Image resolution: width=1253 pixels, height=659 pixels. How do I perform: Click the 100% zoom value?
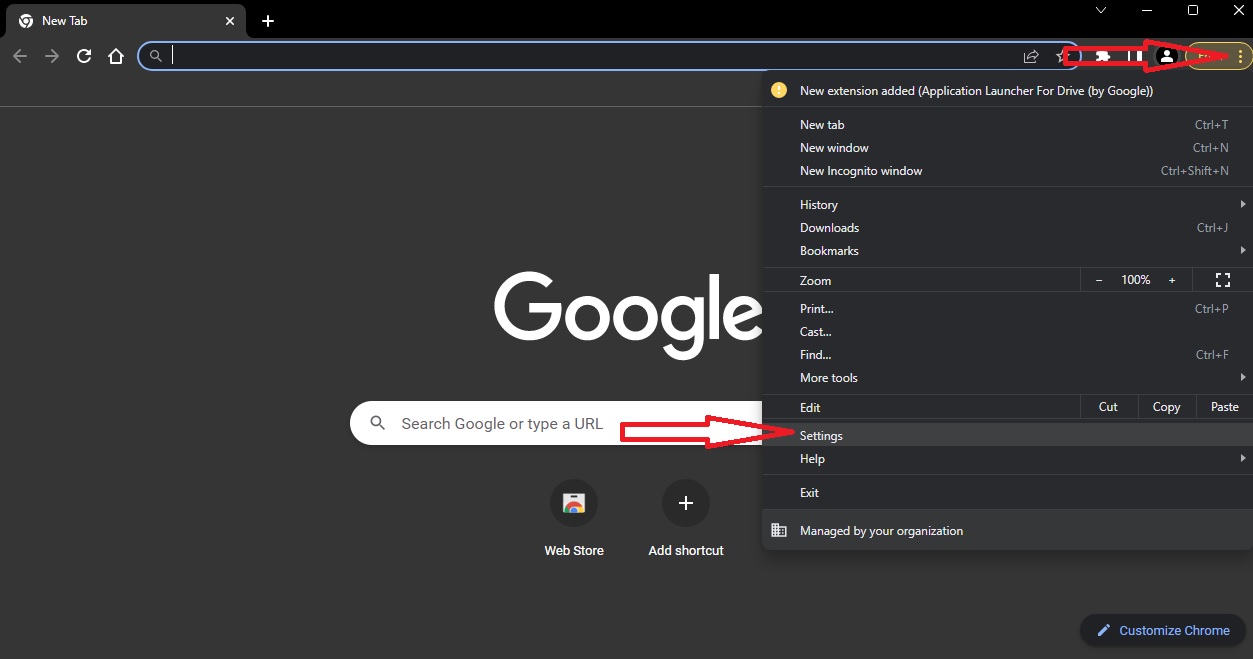pyautogui.click(x=1135, y=280)
